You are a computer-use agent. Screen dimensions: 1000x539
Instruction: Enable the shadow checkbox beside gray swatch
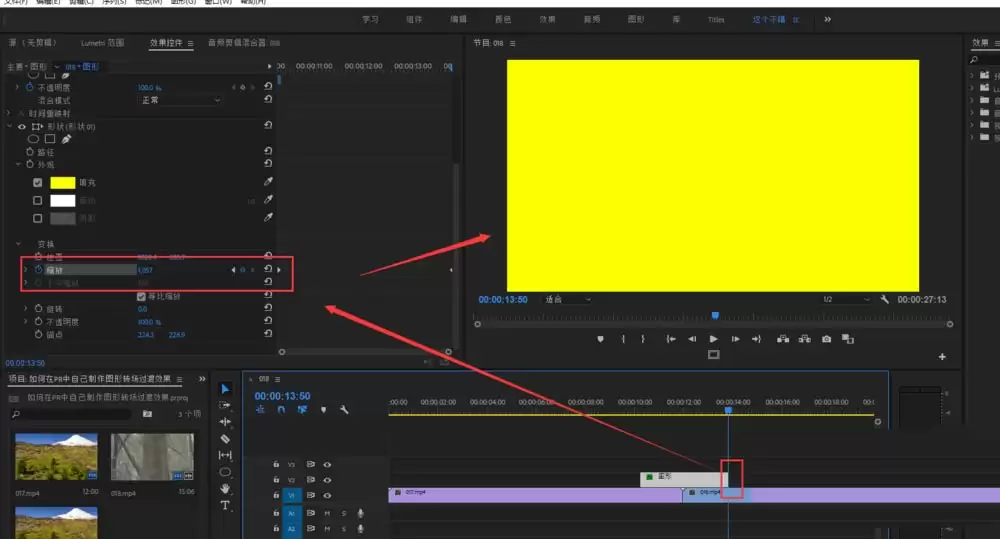[x=38, y=218]
